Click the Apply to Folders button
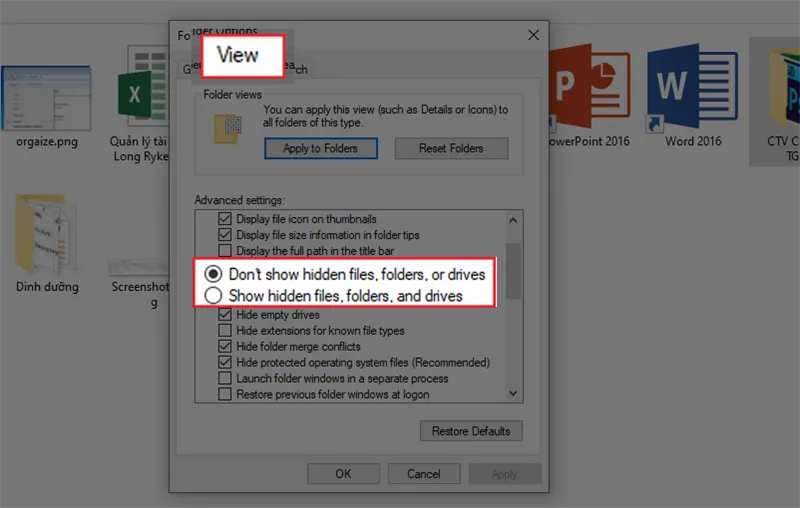This screenshot has height=508, width=800. 320,148
